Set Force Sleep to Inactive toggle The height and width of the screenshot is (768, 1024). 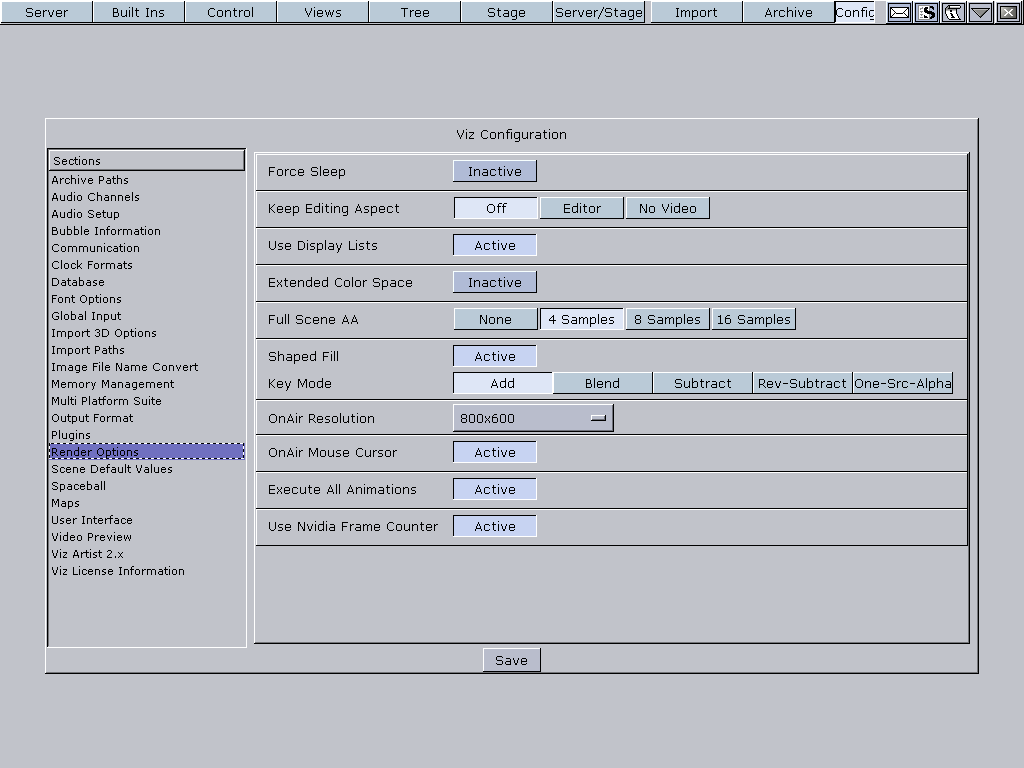(x=494, y=171)
